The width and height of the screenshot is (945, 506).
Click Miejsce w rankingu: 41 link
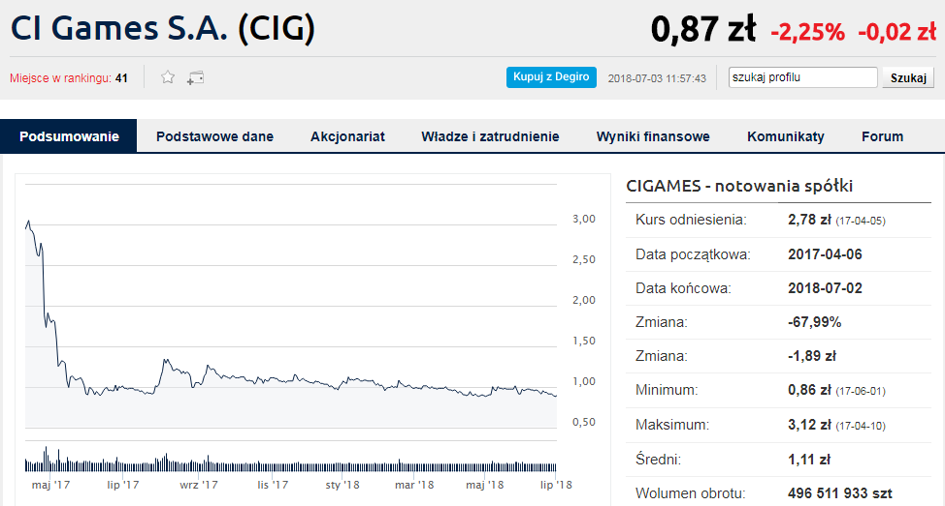coord(69,78)
